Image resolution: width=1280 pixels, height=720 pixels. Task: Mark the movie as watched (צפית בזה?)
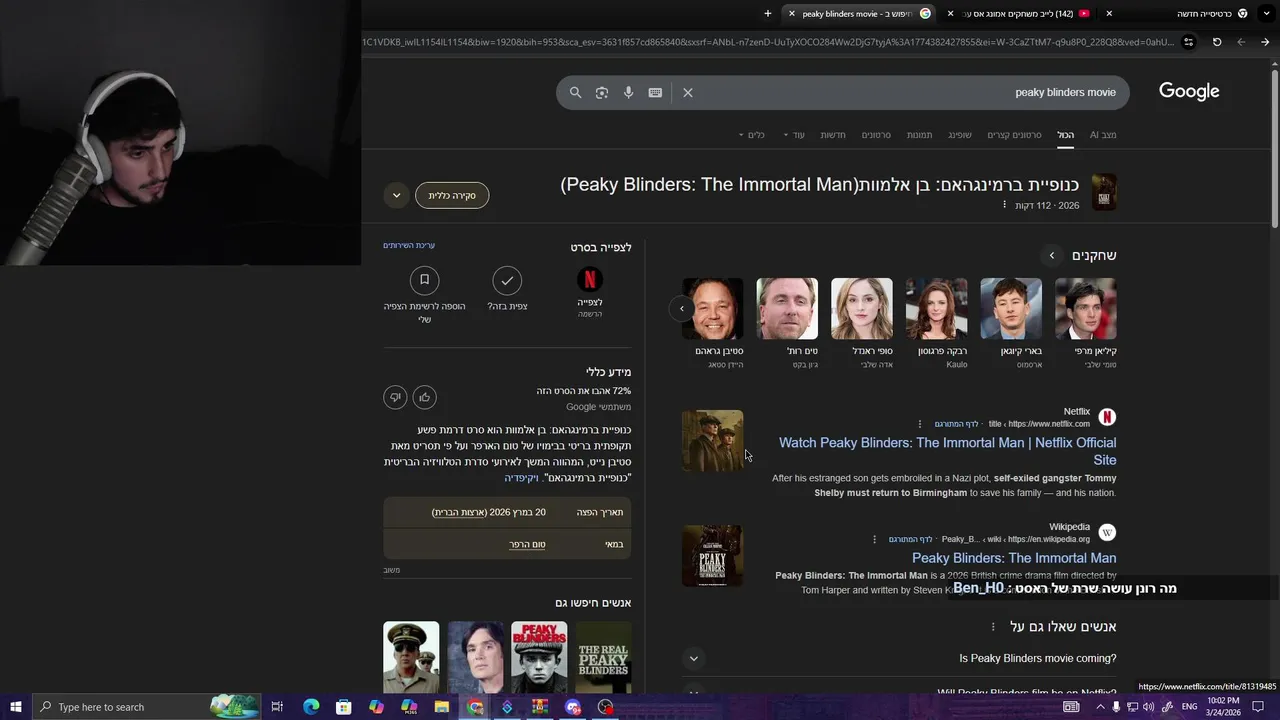(507, 280)
